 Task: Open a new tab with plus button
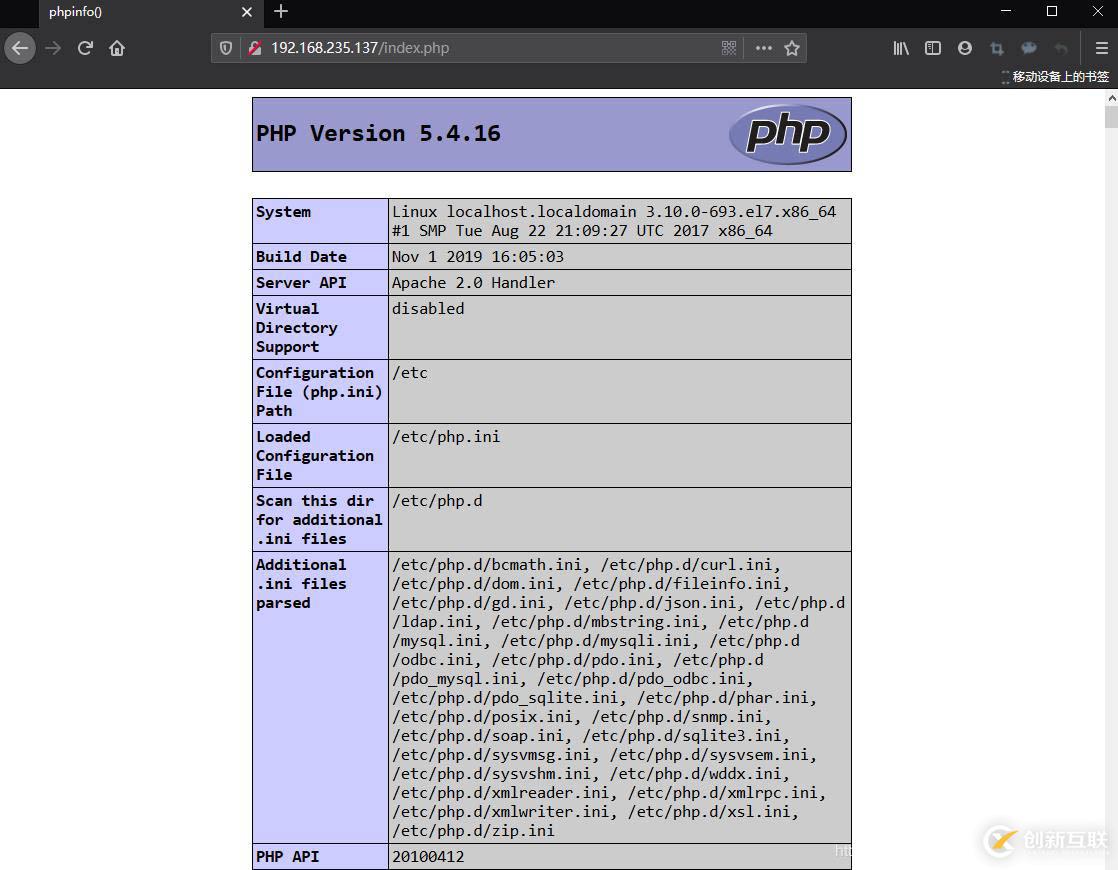[x=281, y=11]
